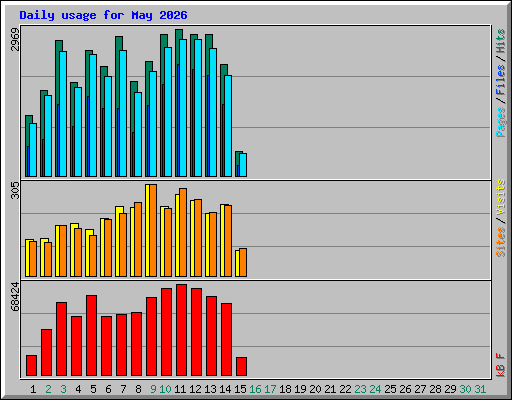Click the red KB bar for day 5
Image resolution: width=512 pixels, height=400 pixels.
click(x=91, y=335)
